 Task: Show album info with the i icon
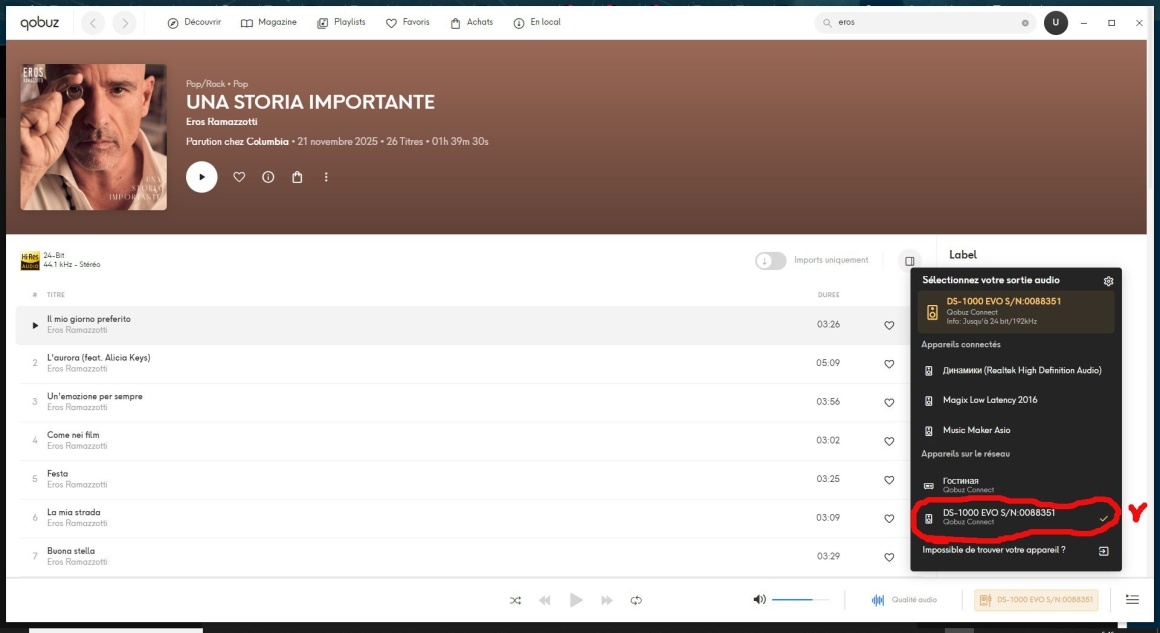(x=268, y=177)
